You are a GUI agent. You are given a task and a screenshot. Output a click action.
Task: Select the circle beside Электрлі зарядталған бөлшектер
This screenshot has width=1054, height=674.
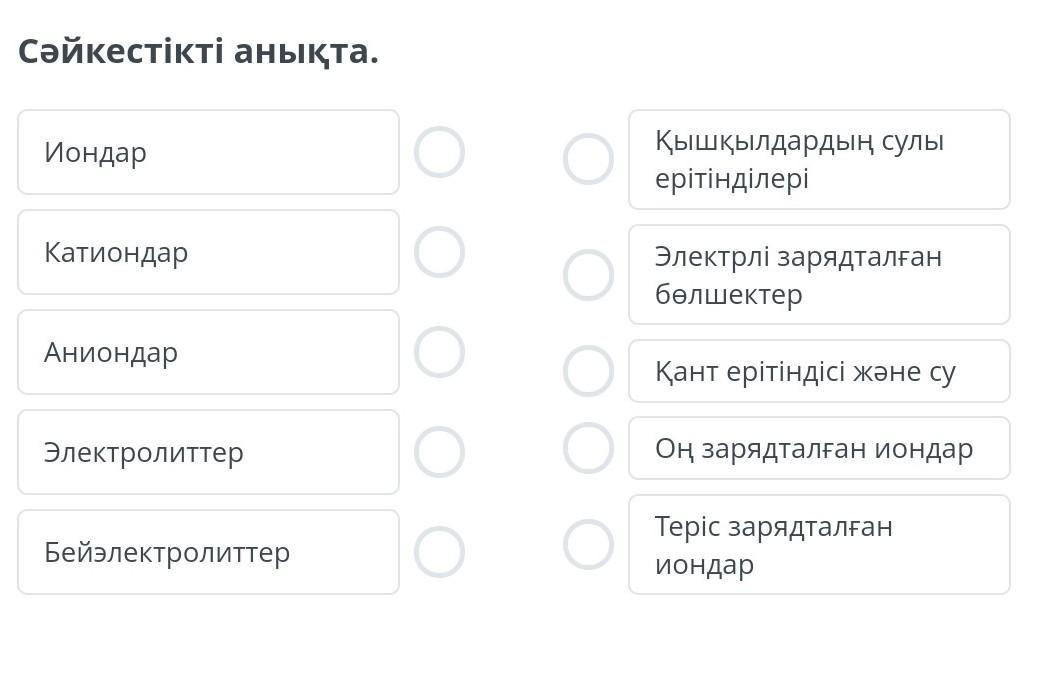(x=588, y=275)
